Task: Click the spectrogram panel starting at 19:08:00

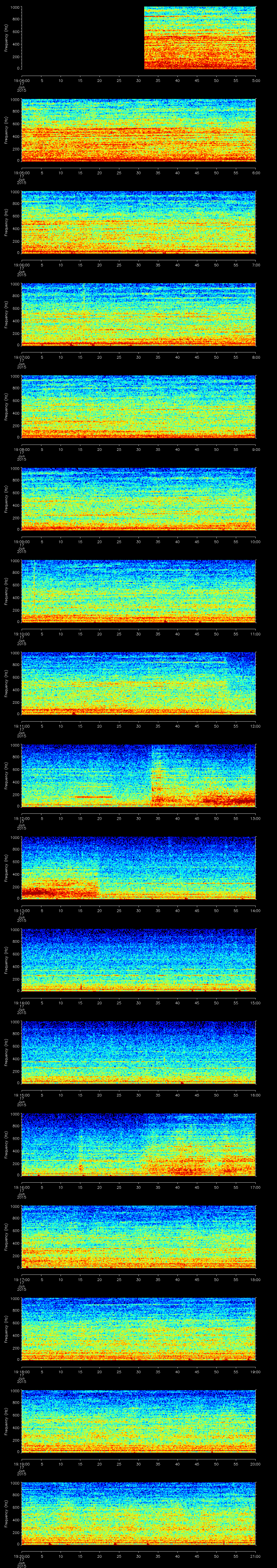Action: 139,407
